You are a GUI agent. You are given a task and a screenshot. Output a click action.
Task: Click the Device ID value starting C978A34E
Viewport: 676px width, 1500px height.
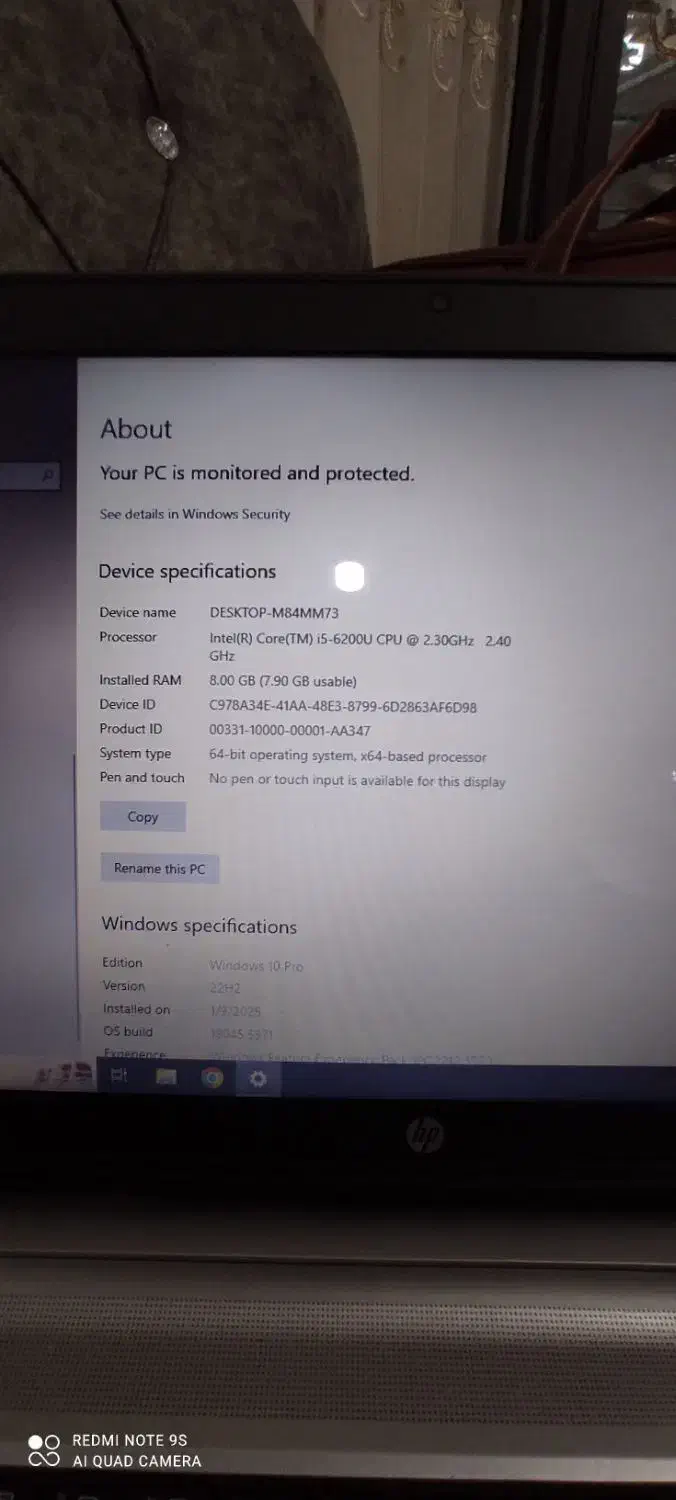[x=343, y=706]
